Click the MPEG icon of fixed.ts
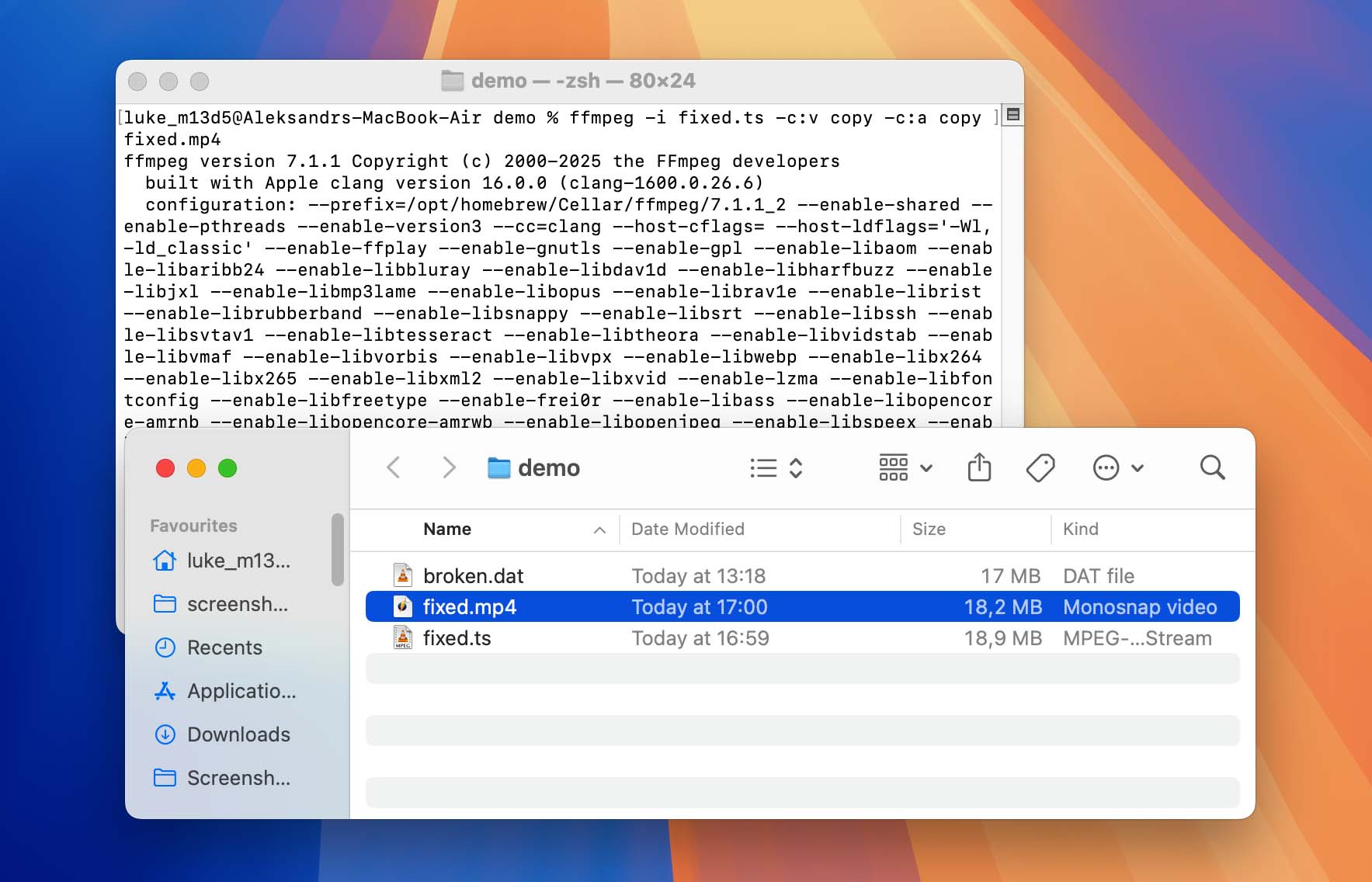Screen dimensions: 1372x882 (403, 637)
